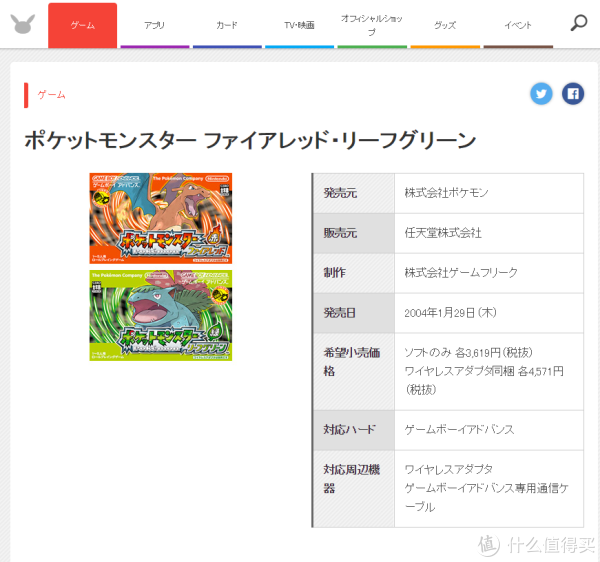600x562 pixels.
Task: Open the イベント navigation tab
Action: pos(518,25)
